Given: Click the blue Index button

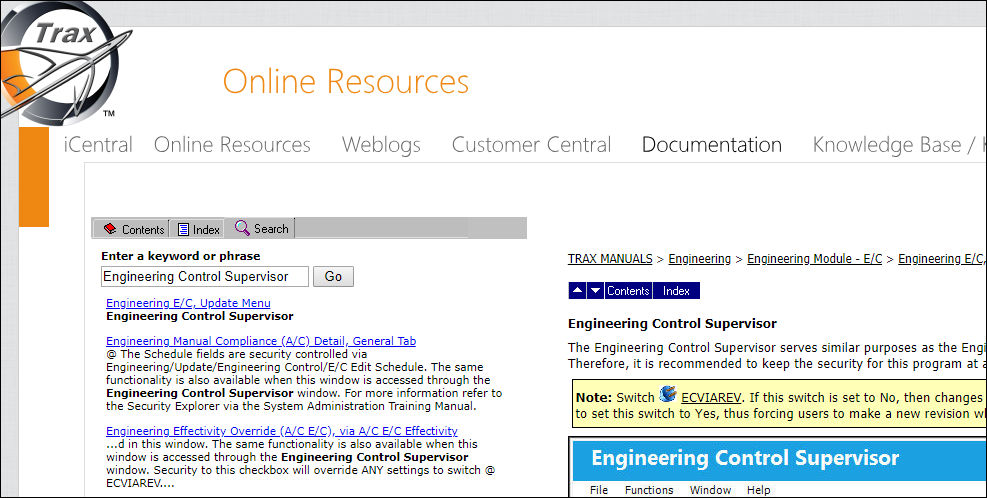Looking at the screenshot, I should click(x=676, y=290).
